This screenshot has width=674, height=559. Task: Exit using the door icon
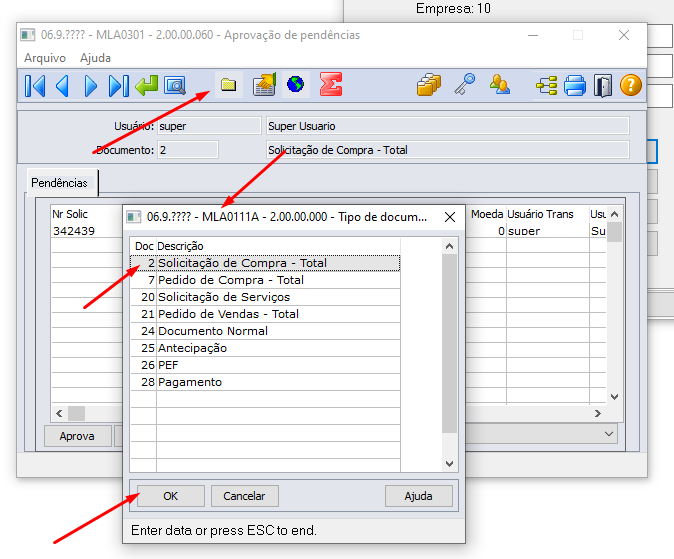click(x=603, y=86)
